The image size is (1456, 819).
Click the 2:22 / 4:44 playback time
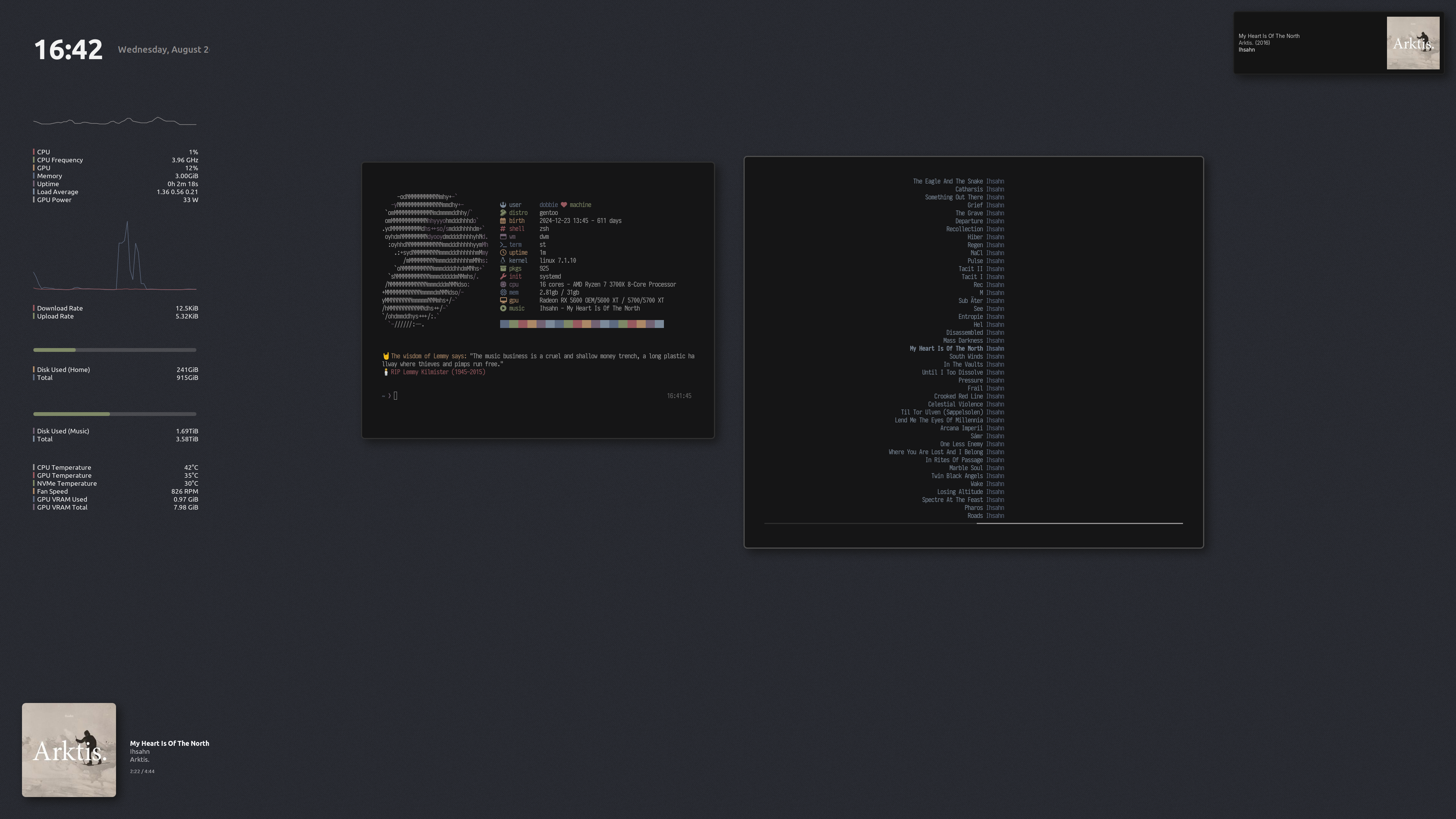(142, 772)
